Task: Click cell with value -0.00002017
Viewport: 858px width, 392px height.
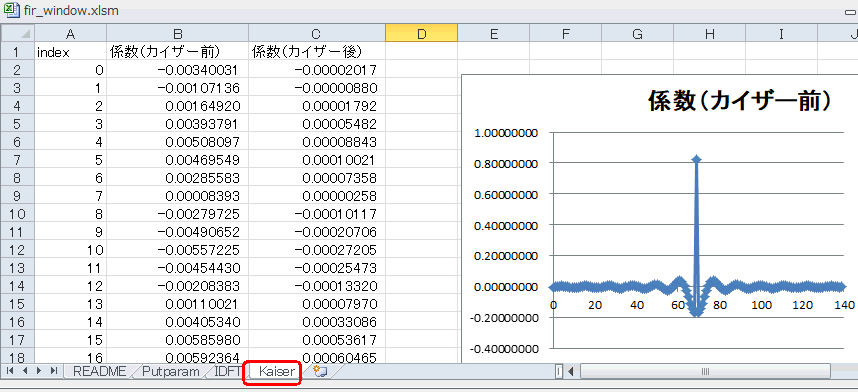Action: tap(317, 70)
